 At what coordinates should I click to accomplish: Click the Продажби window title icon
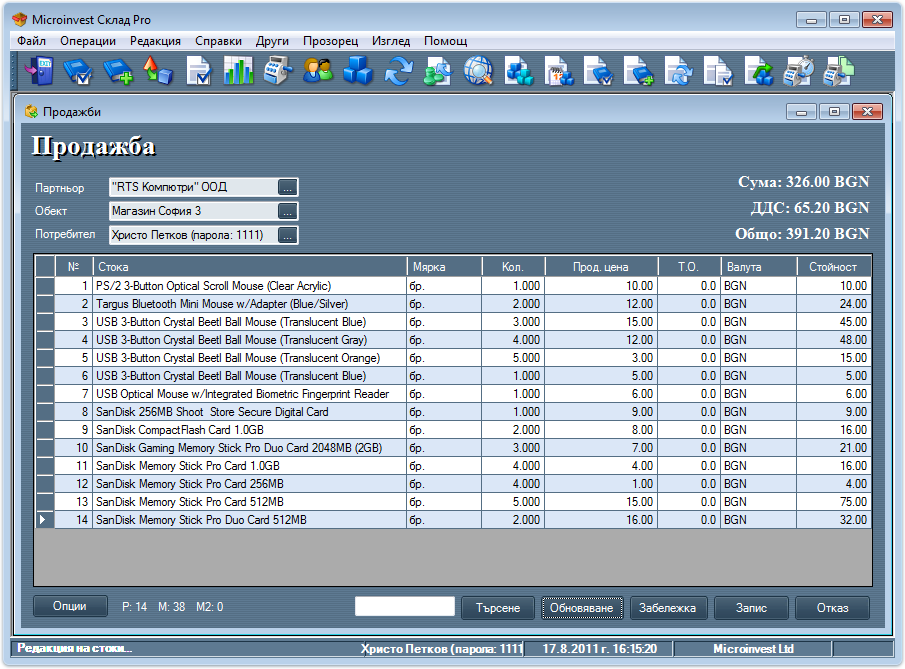[x=31, y=111]
